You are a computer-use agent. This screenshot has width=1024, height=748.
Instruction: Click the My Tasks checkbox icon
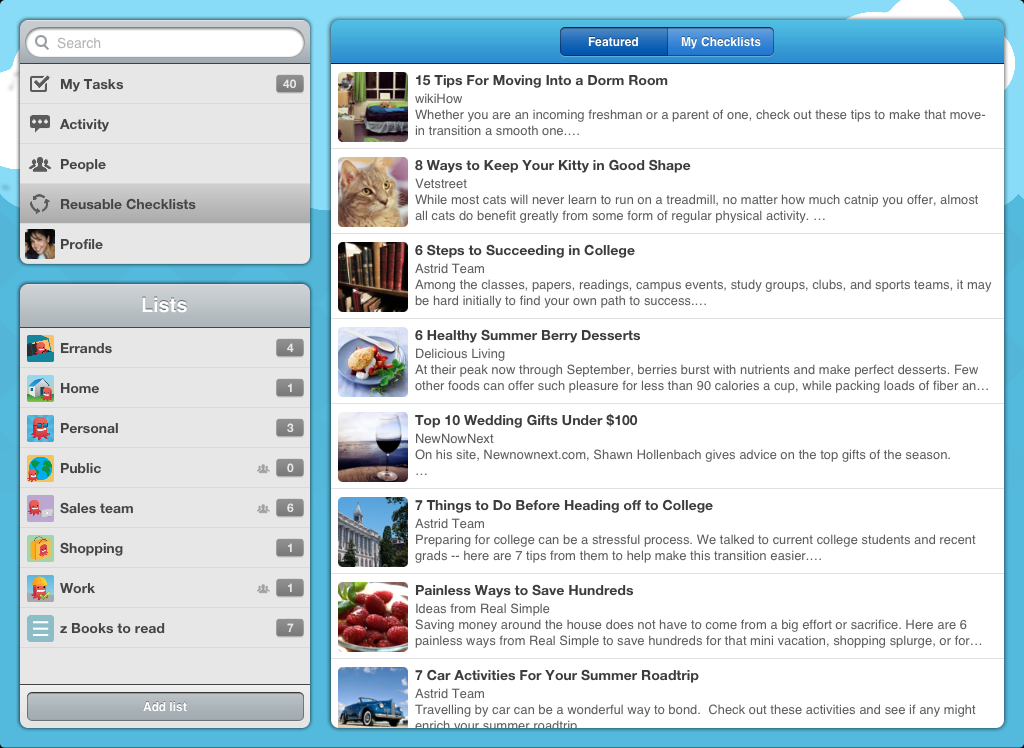[x=40, y=84]
